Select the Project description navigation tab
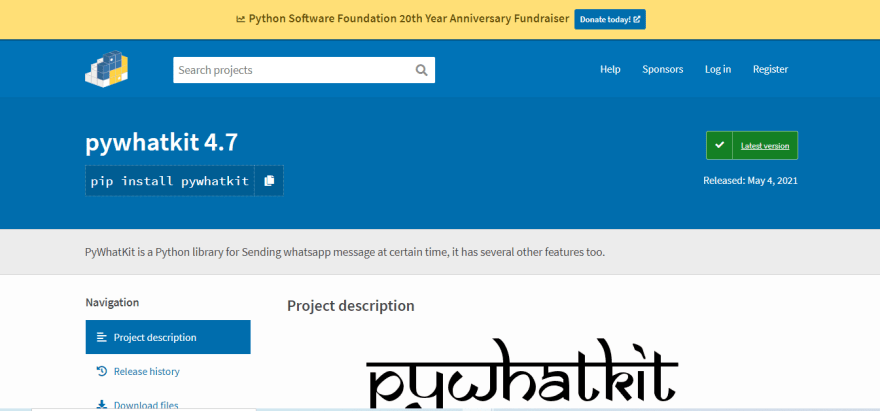This screenshot has width=880, height=411. (x=168, y=337)
